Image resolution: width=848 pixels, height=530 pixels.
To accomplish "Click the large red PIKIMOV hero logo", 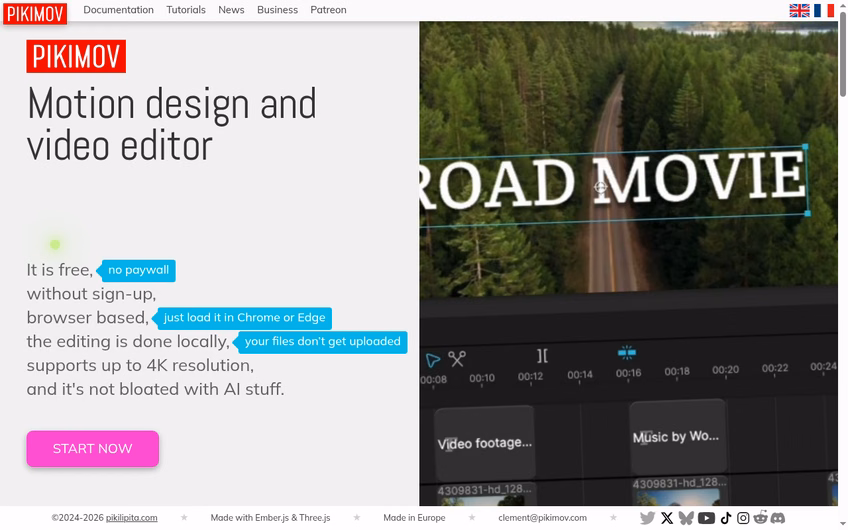I will coord(76,56).
